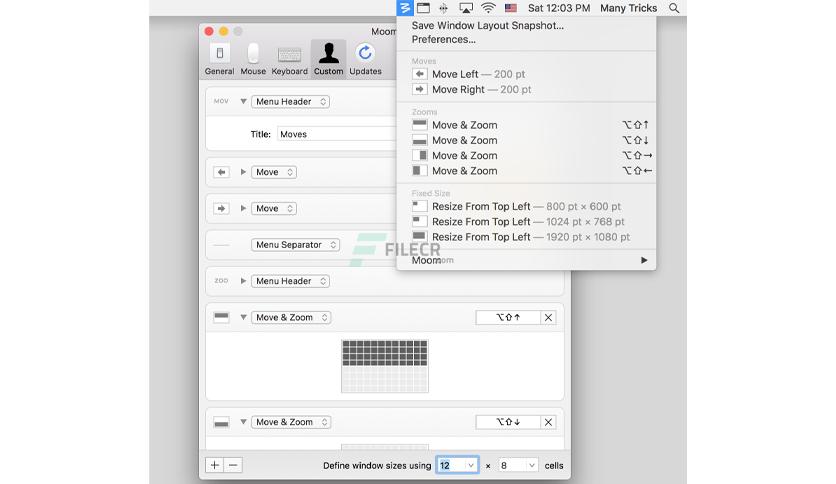Screen dimensions: 836x484
Task: Click the MOV header icon in first row
Action: [221, 101]
